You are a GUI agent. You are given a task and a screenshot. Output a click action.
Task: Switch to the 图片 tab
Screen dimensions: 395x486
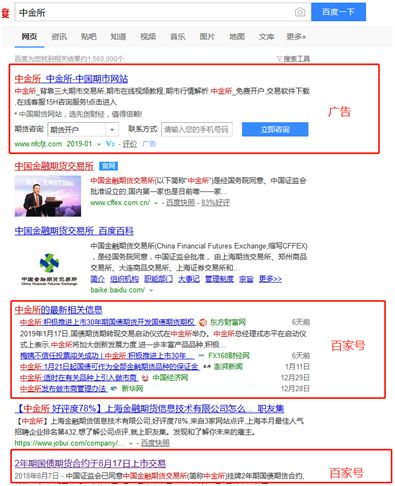[207, 36]
